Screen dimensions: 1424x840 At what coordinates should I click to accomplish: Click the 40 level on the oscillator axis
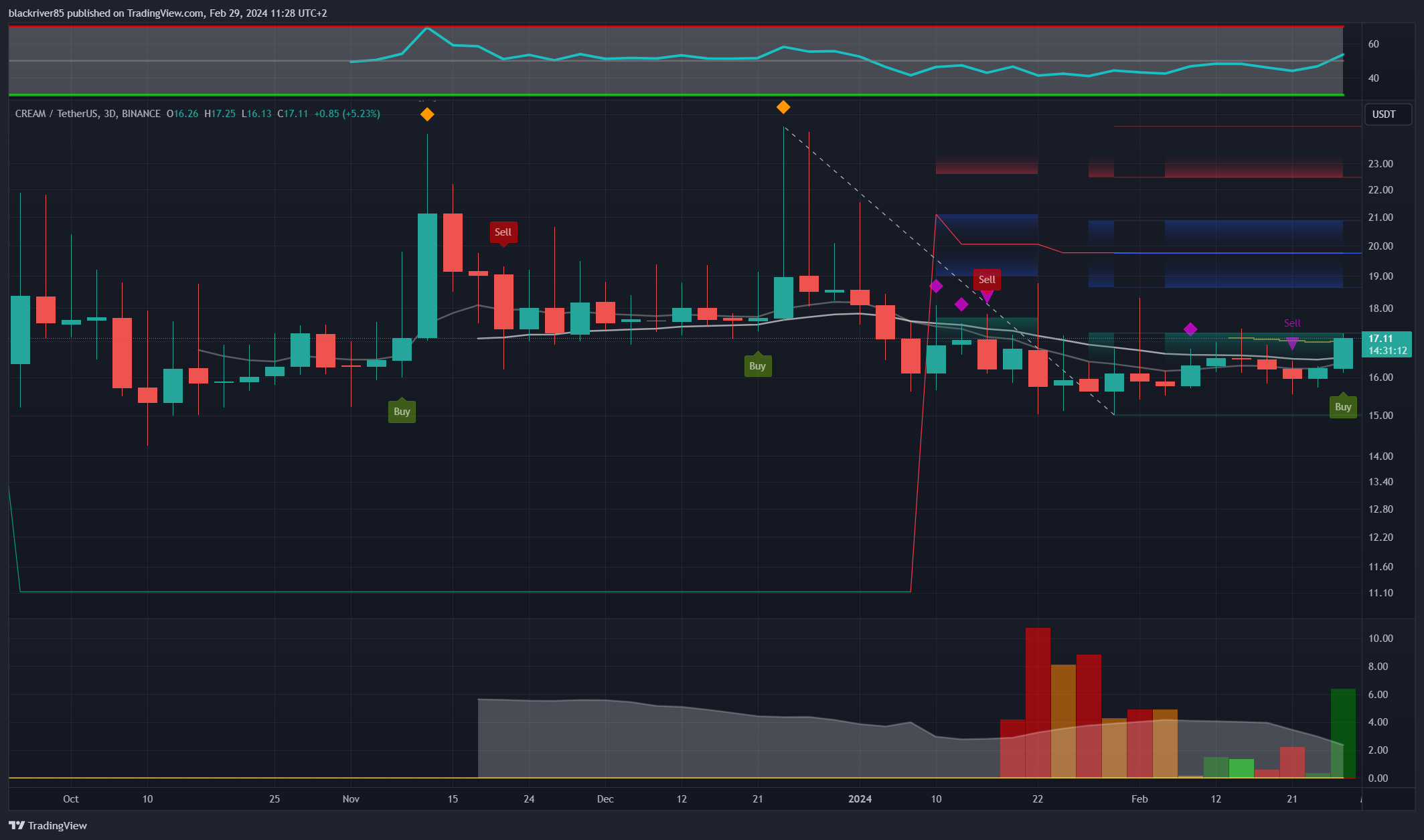tap(1374, 78)
